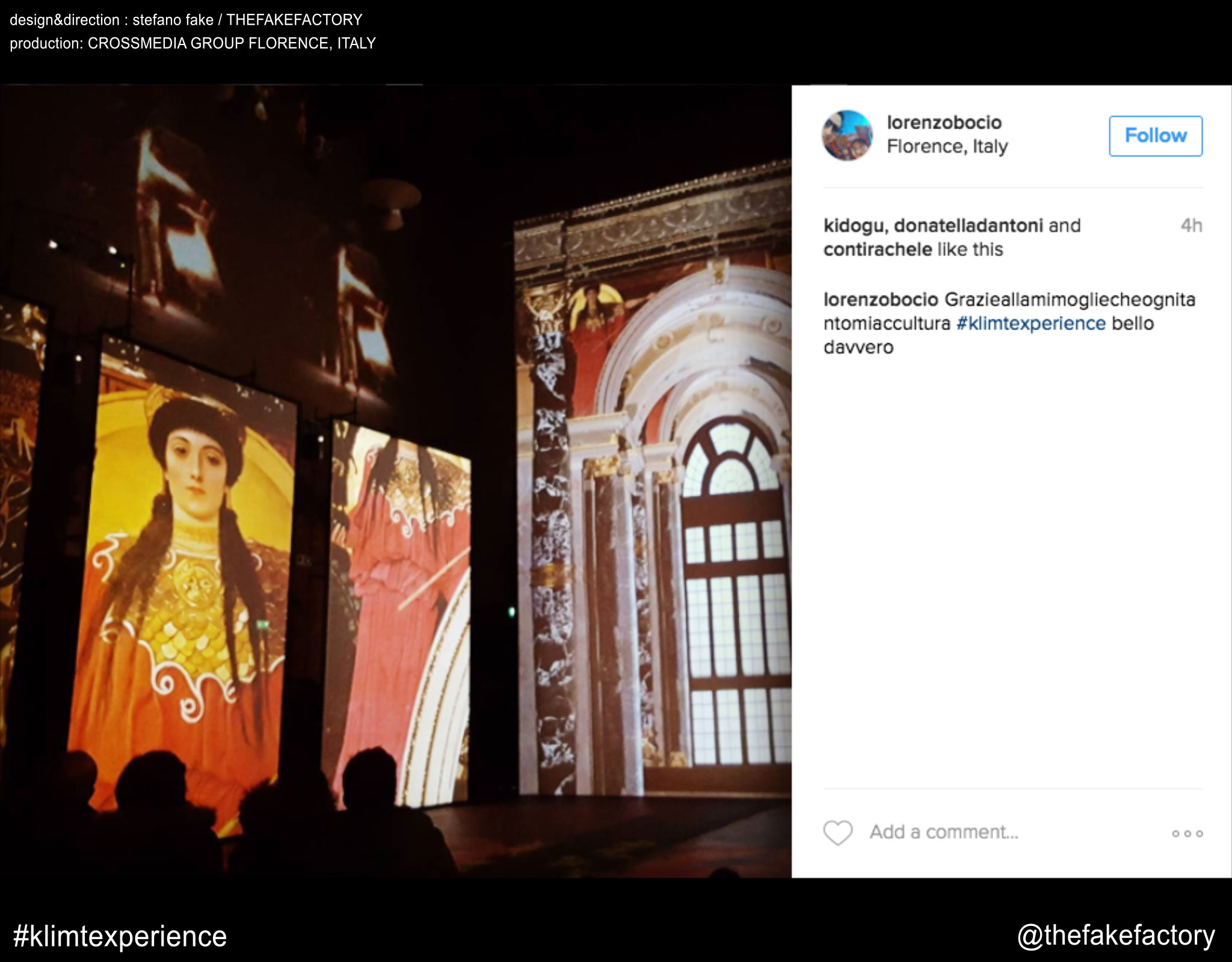Click lorenzobocio's profile avatar

[847, 135]
